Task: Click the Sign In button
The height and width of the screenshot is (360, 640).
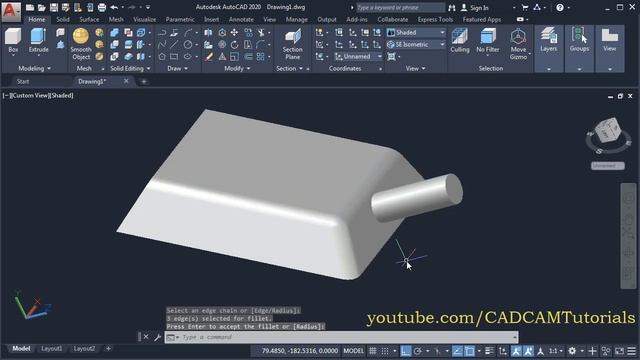Action: pyautogui.click(x=475, y=7)
